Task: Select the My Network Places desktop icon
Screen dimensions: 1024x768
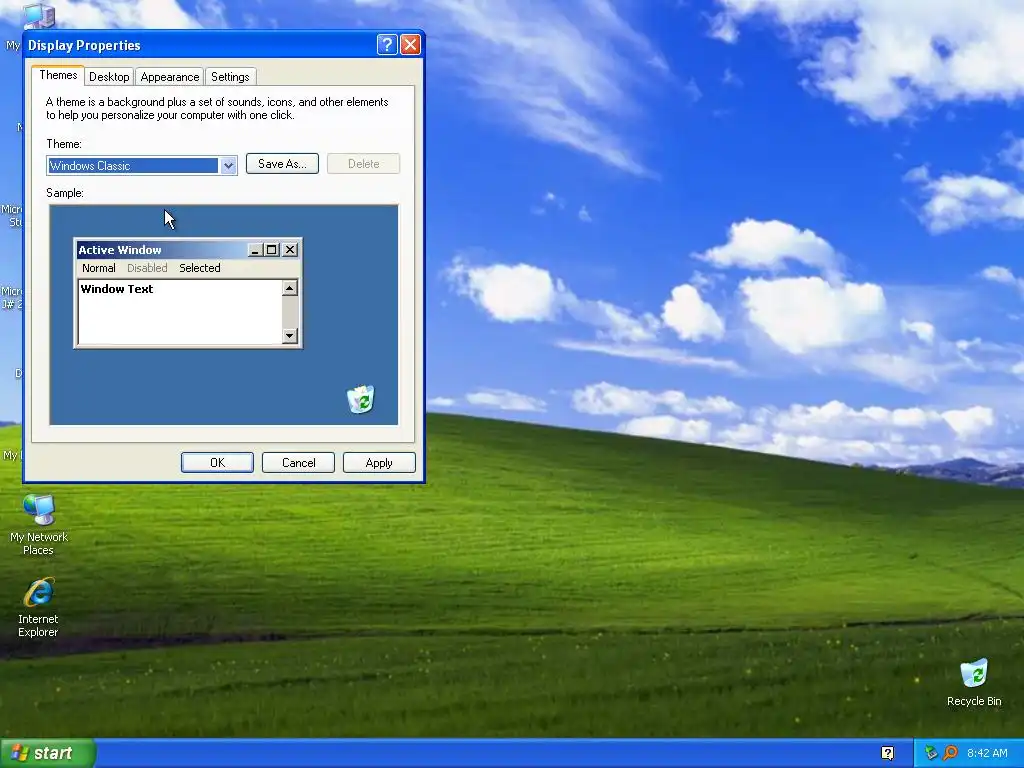Action: 39,524
